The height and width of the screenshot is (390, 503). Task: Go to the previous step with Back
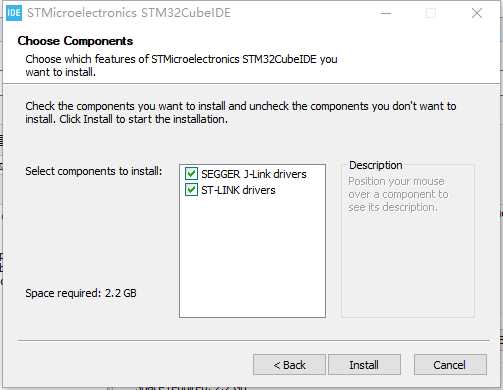289,365
